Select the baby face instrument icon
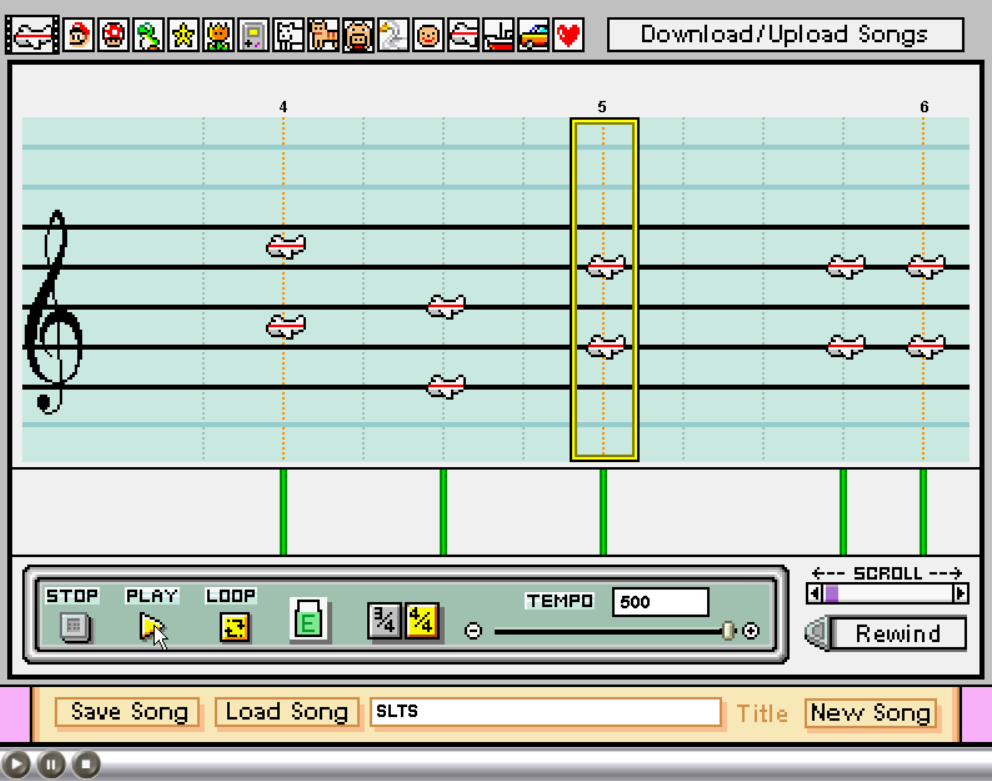This screenshot has width=992, height=781. pyautogui.click(x=428, y=35)
